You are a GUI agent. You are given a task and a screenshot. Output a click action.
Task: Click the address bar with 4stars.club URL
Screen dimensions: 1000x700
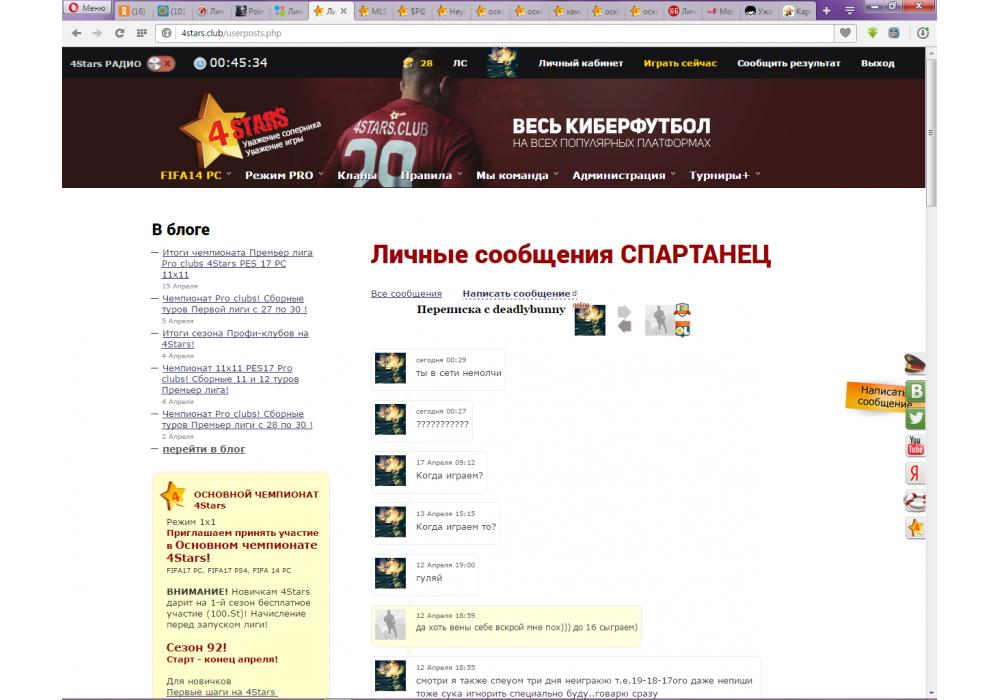click(x=494, y=33)
